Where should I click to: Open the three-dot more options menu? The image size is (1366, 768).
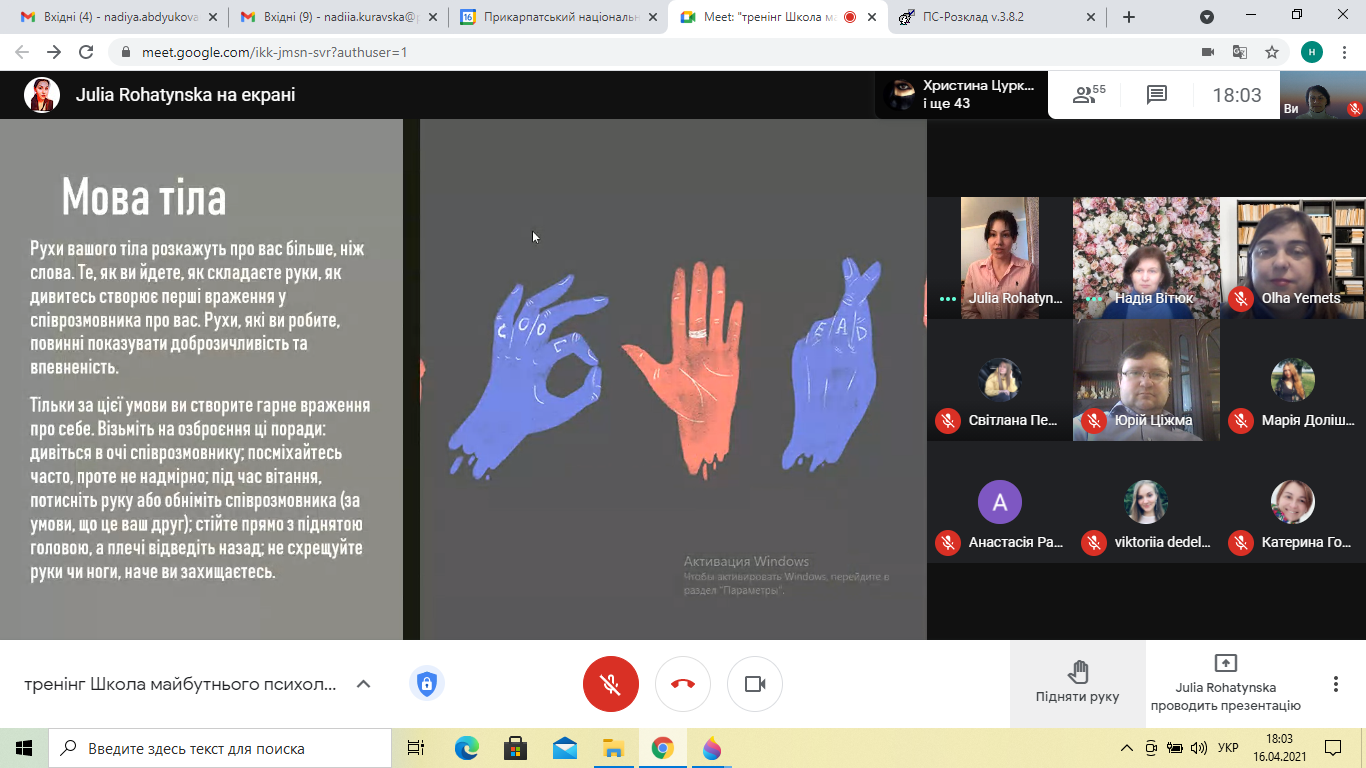pyautogui.click(x=1335, y=684)
